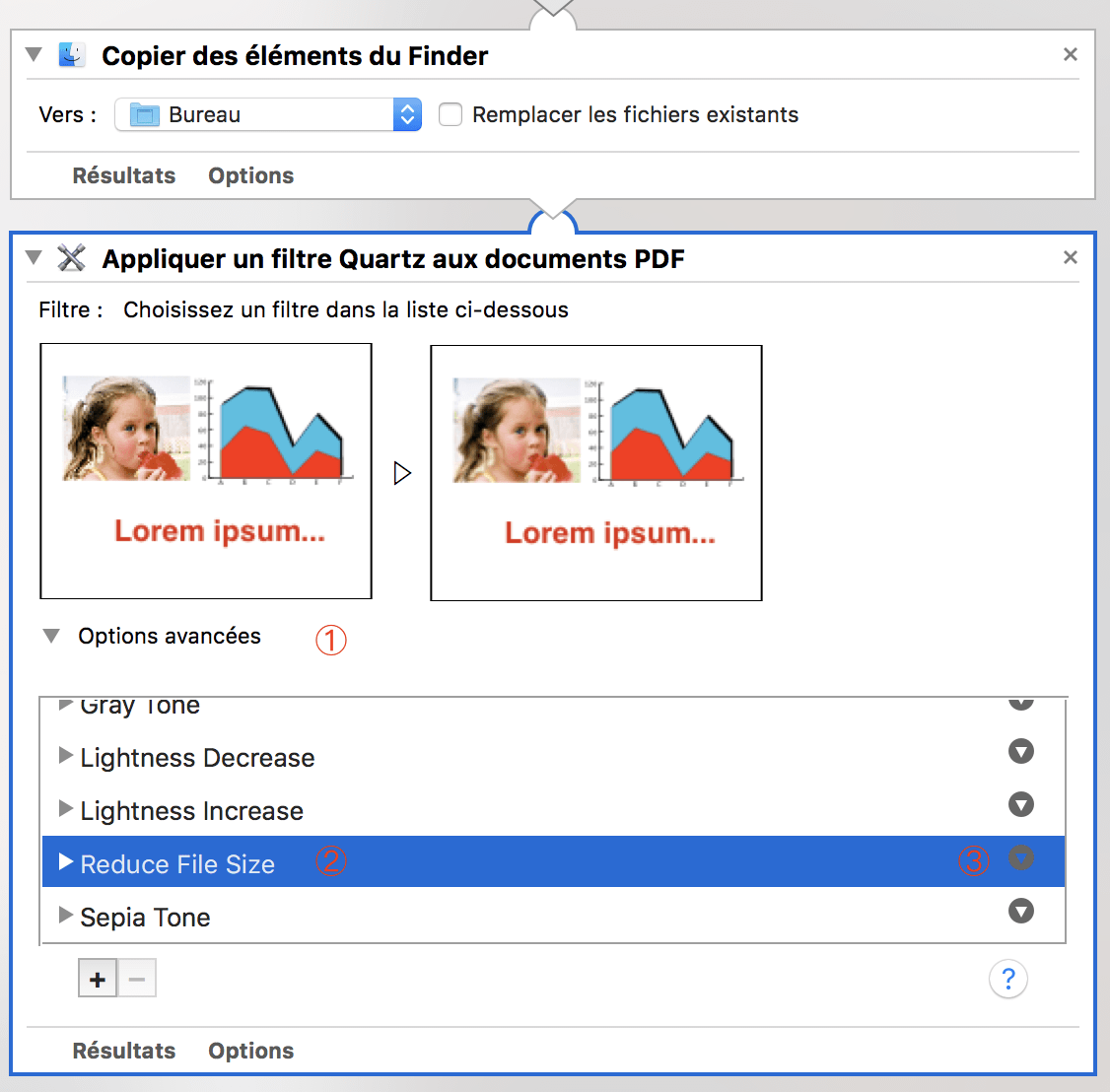
Task: Open the circular arrow menu for Sepia Tone
Action: tap(1021, 911)
